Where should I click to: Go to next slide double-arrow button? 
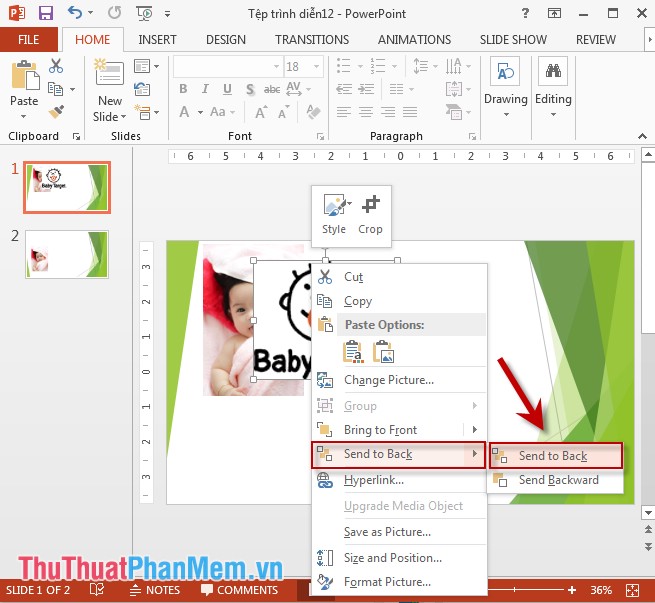pyautogui.click(x=648, y=546)
